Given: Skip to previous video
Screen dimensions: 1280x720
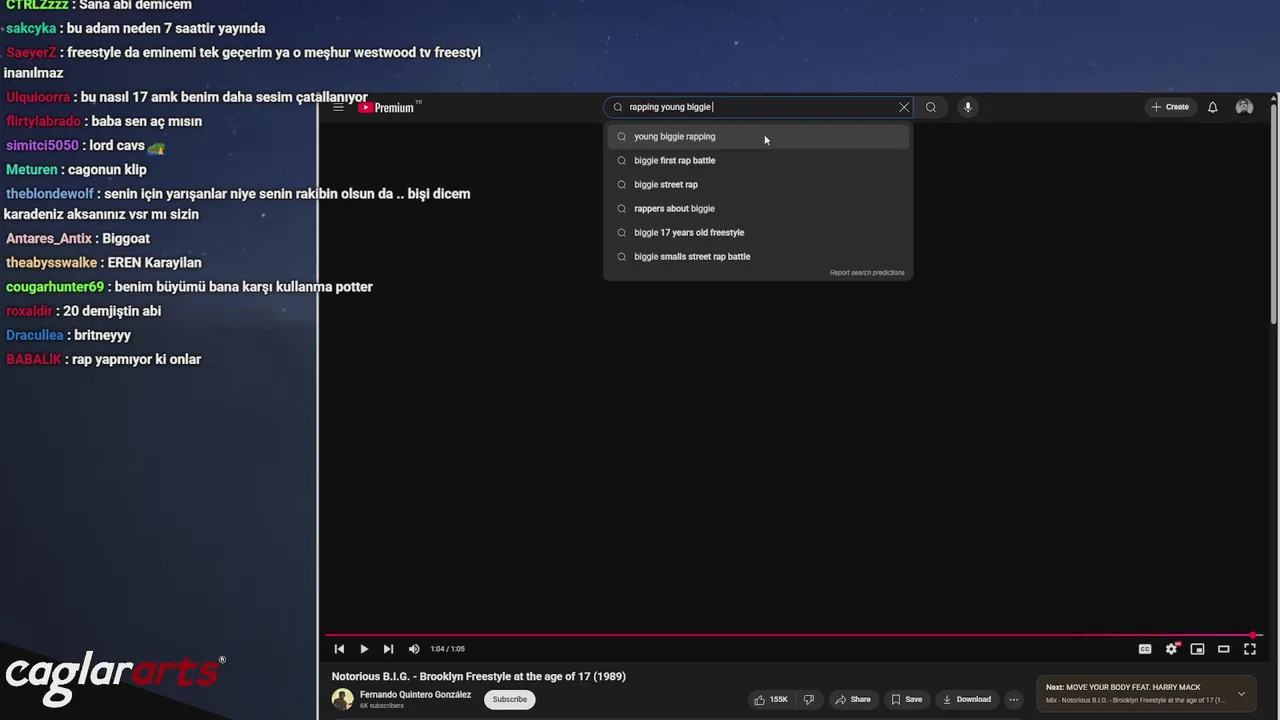Looking at the screenshot, I should [x=339, y=649].
